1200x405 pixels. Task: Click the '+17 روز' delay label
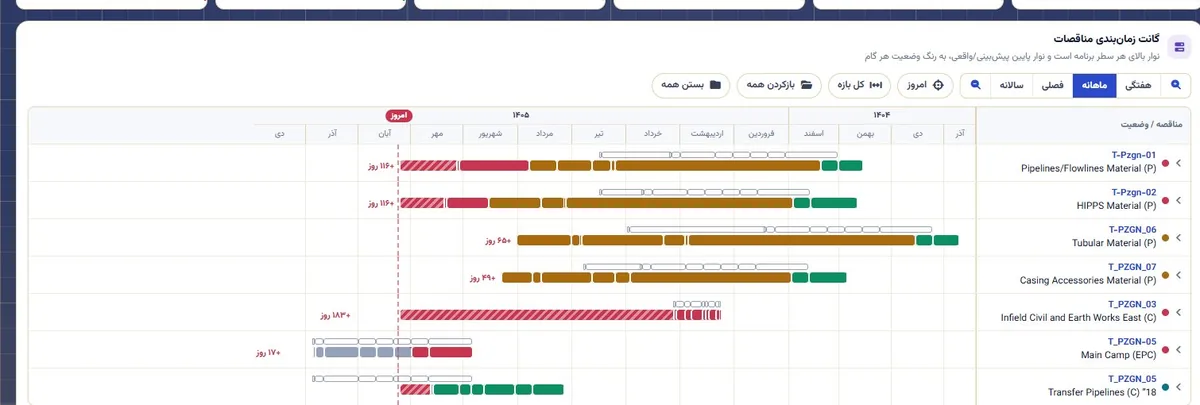(x=268, y=352)
